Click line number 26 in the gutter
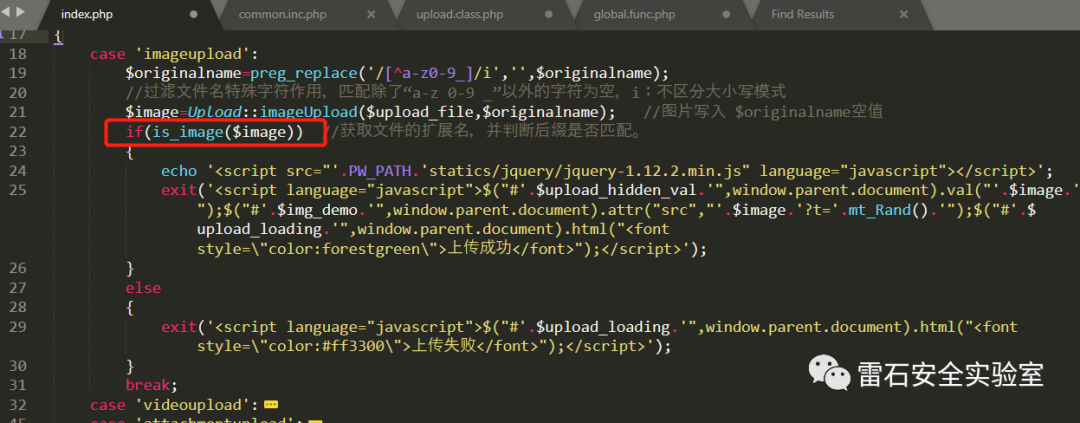Screen dimensions: 1080x423 [19, 267]
